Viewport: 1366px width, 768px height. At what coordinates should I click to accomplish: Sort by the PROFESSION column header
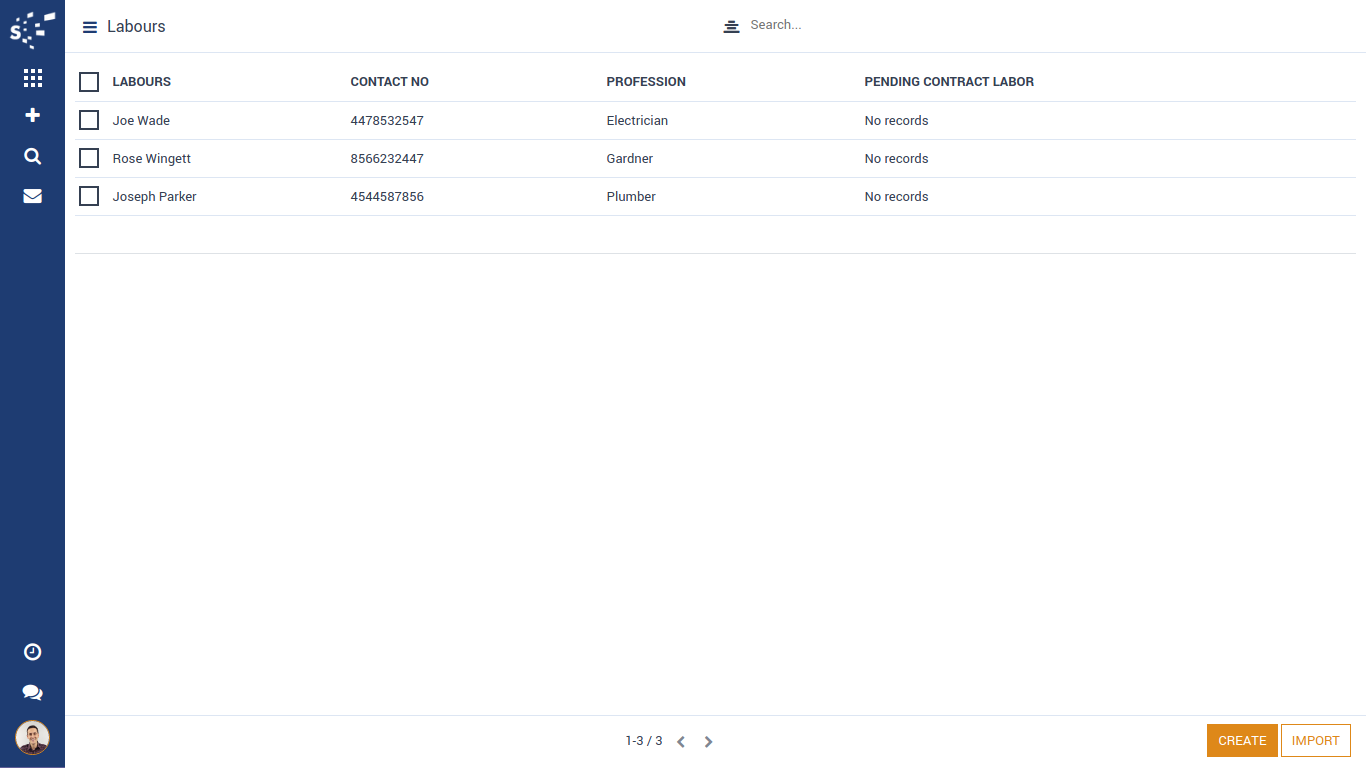tap(646, 82)
